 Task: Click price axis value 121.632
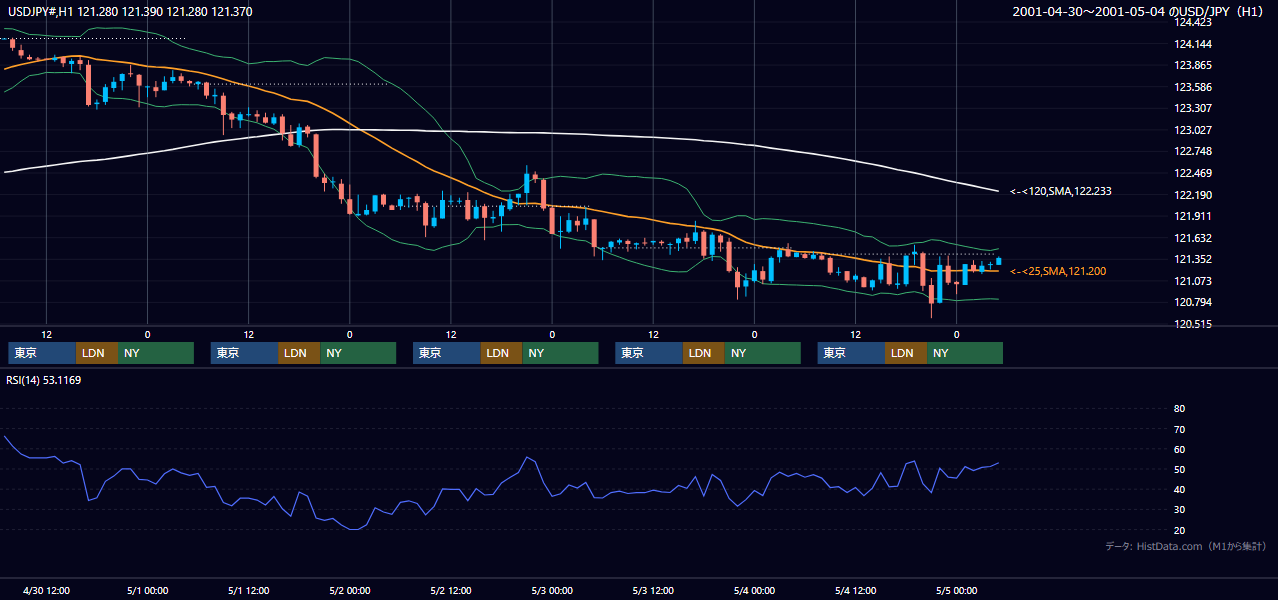pyautogui.click(x=1193, y=238)
